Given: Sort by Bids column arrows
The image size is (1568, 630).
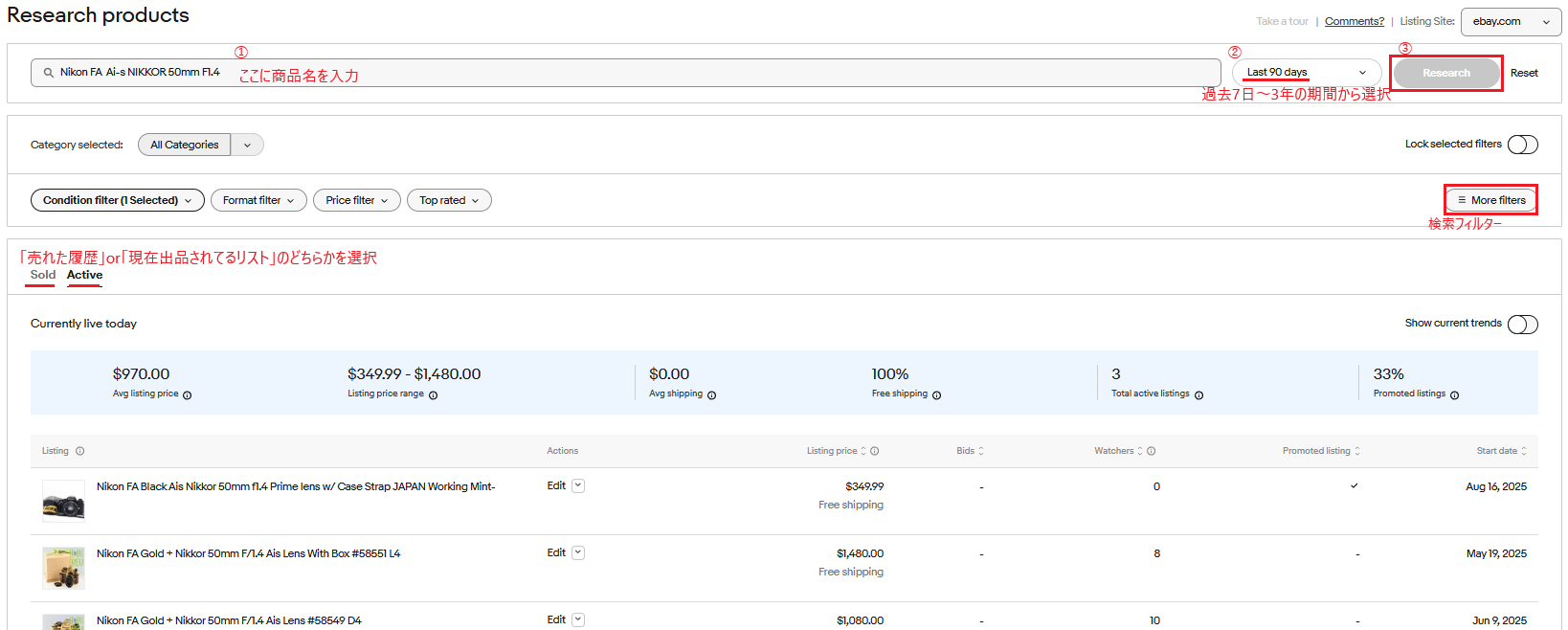Looking at the screenshot, I should pos(981,451).
